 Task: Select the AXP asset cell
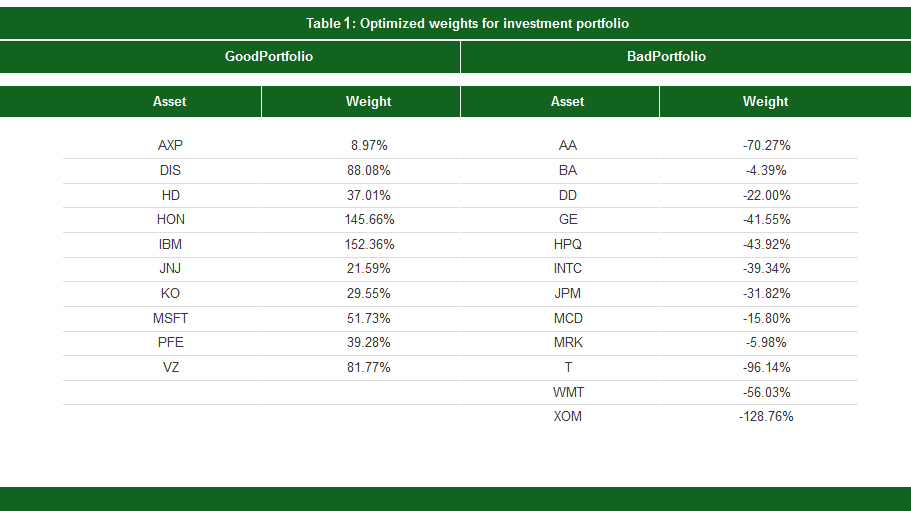tap(170, 146)
